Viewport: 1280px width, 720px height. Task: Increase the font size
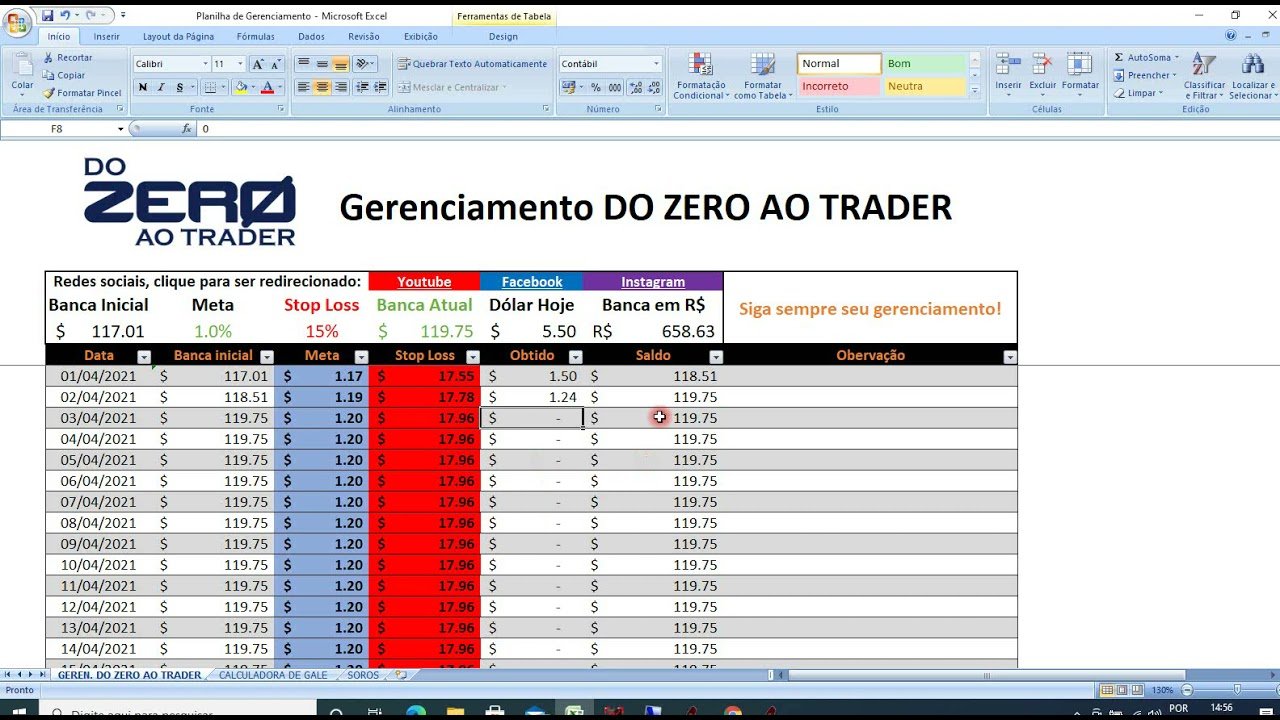258,64
